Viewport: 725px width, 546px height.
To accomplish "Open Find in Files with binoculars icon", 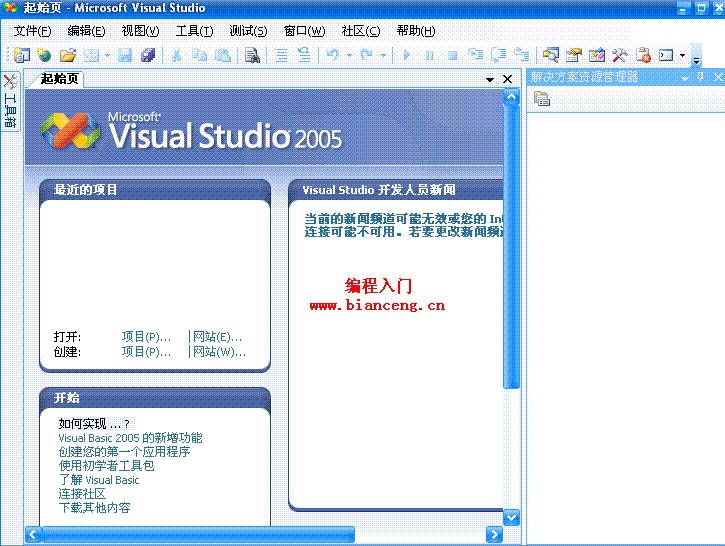I will click(x=252, y=55).
